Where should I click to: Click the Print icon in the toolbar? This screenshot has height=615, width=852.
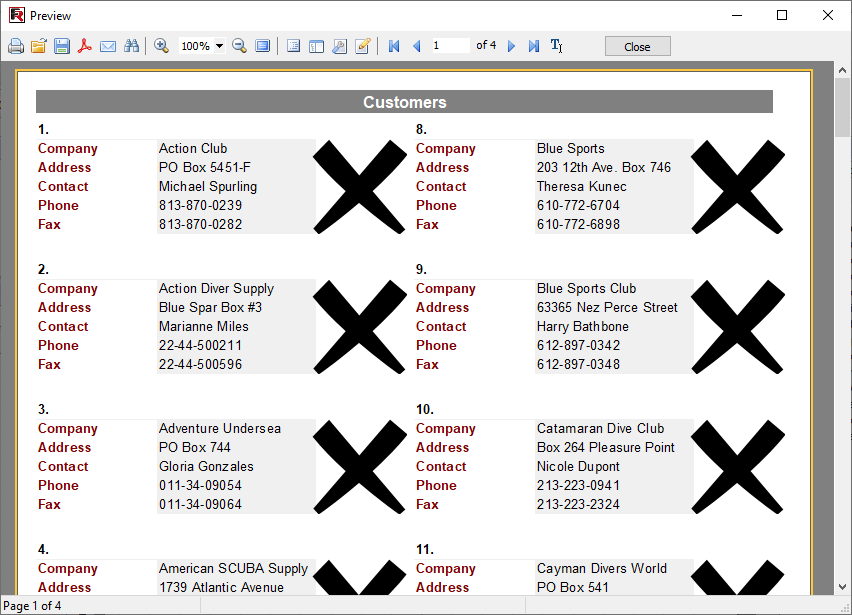coord(16,46)
